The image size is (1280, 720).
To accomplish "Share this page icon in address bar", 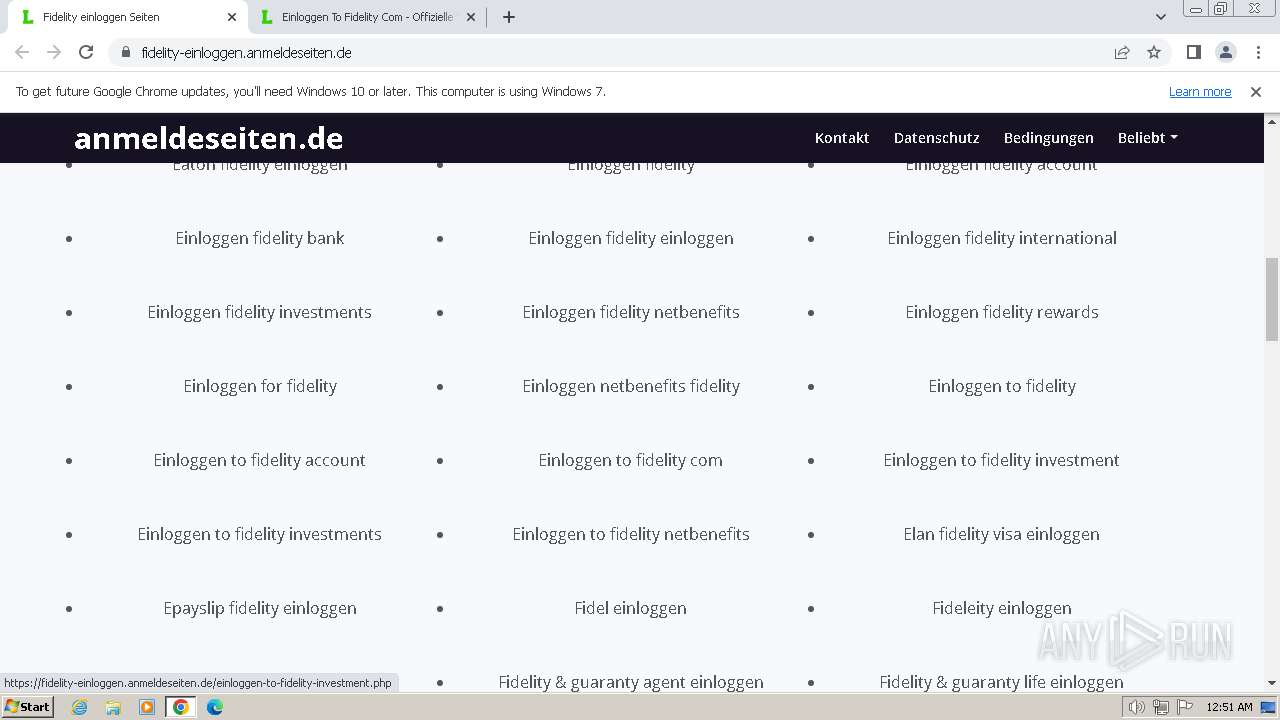I will tap(1122, 52).
